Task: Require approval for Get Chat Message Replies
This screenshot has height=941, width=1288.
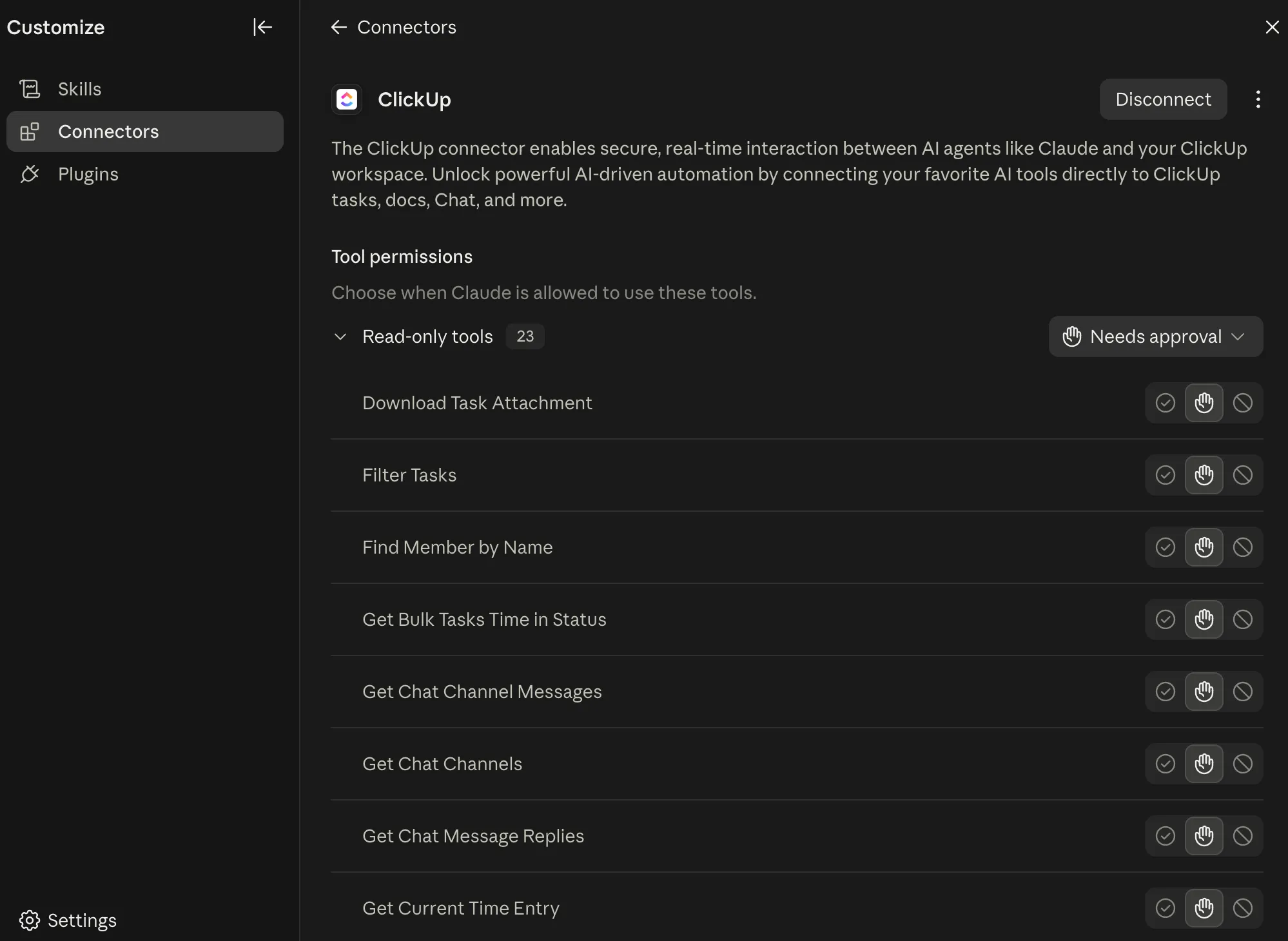Action: pos(1204,836)
